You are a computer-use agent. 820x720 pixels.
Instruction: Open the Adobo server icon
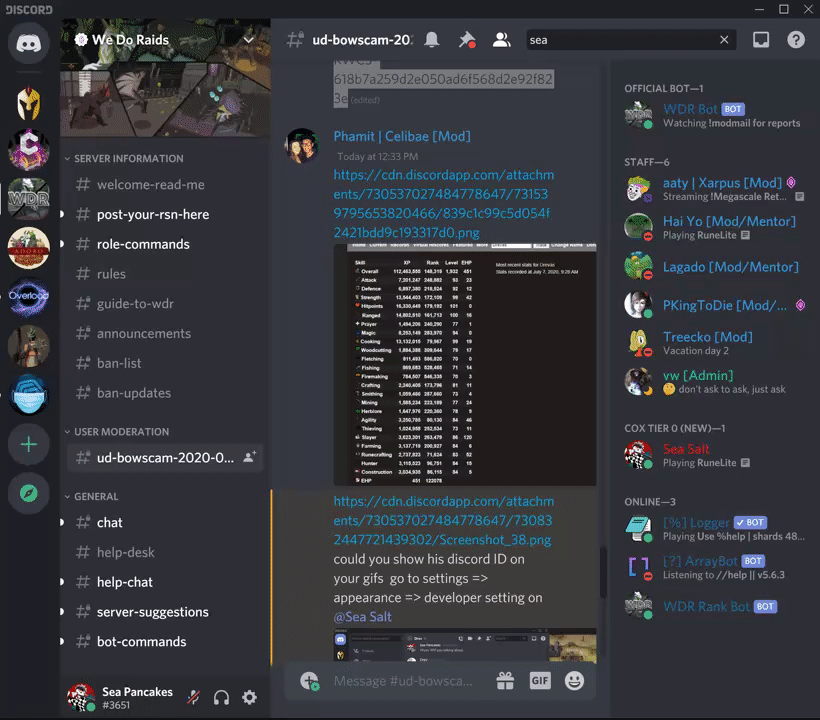click(29, 248)
